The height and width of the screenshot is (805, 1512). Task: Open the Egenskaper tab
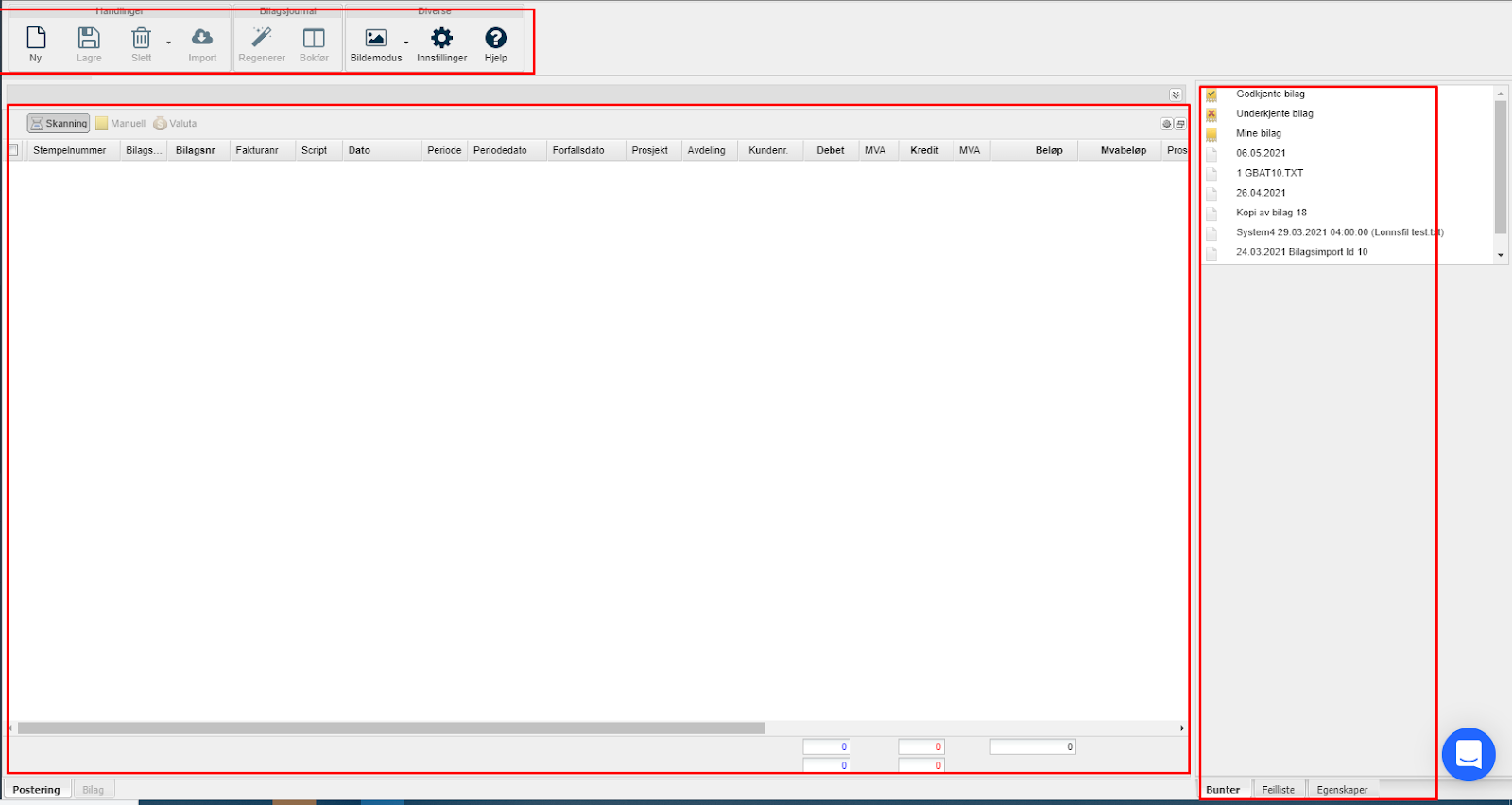click(x=1342, y=790)
